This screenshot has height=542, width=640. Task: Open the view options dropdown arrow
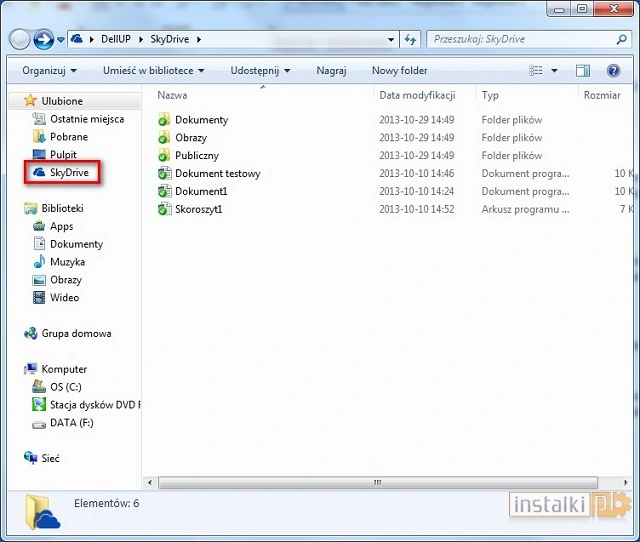point(554,71)
